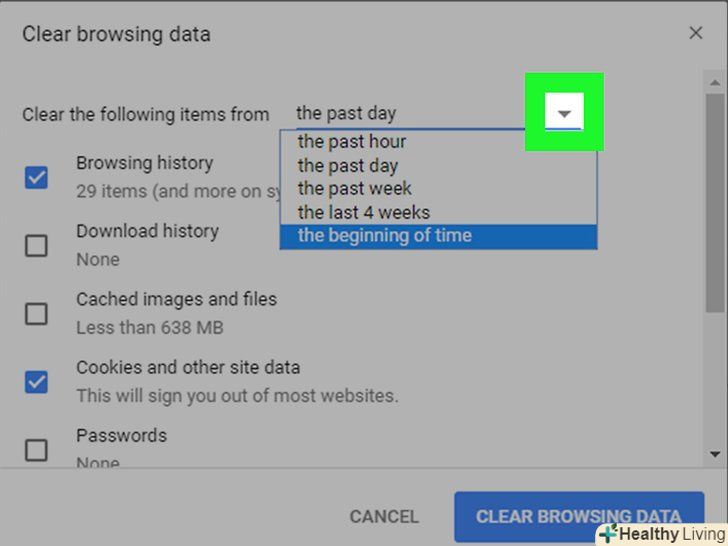Open the time range dropdown arrow

[564, 113]
